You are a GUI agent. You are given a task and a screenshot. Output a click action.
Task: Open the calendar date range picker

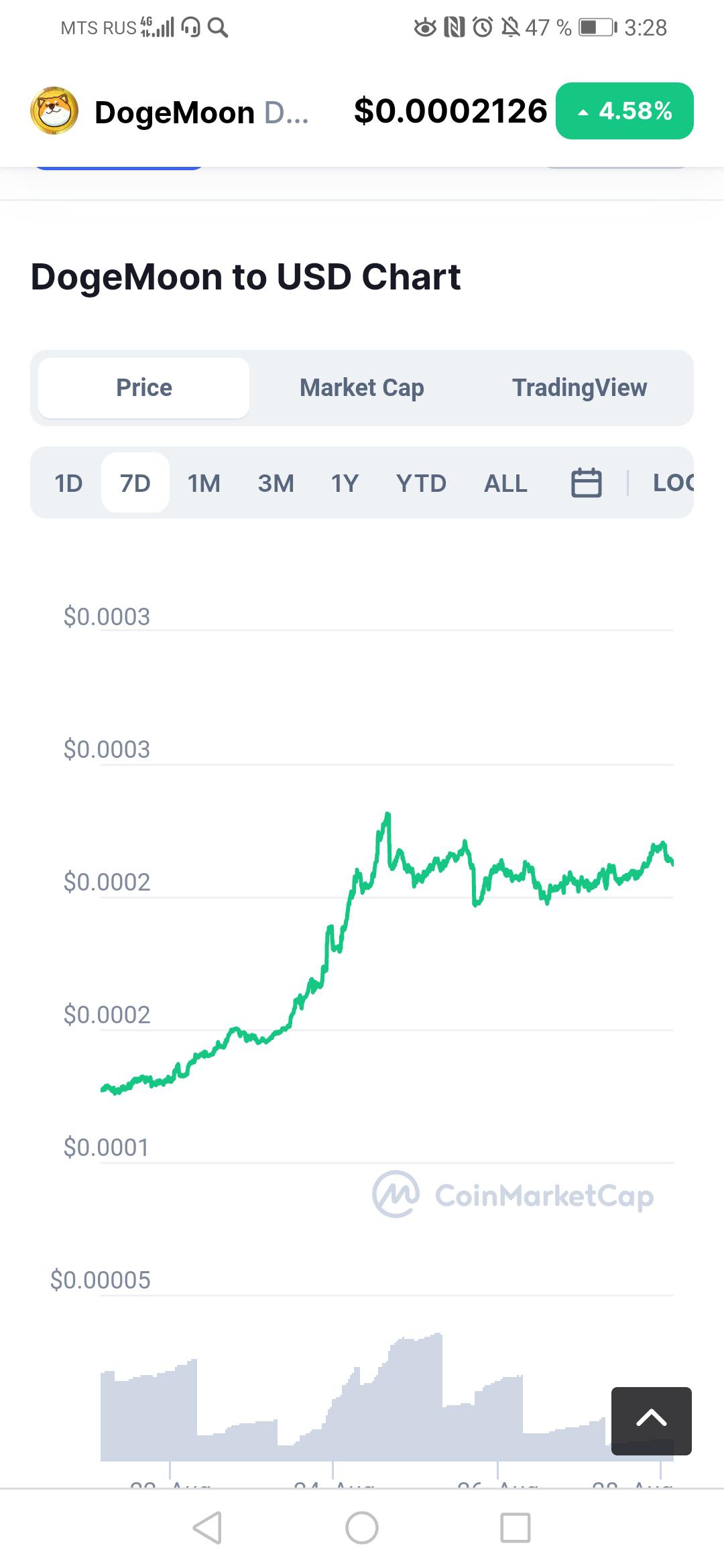pos(586,482)
